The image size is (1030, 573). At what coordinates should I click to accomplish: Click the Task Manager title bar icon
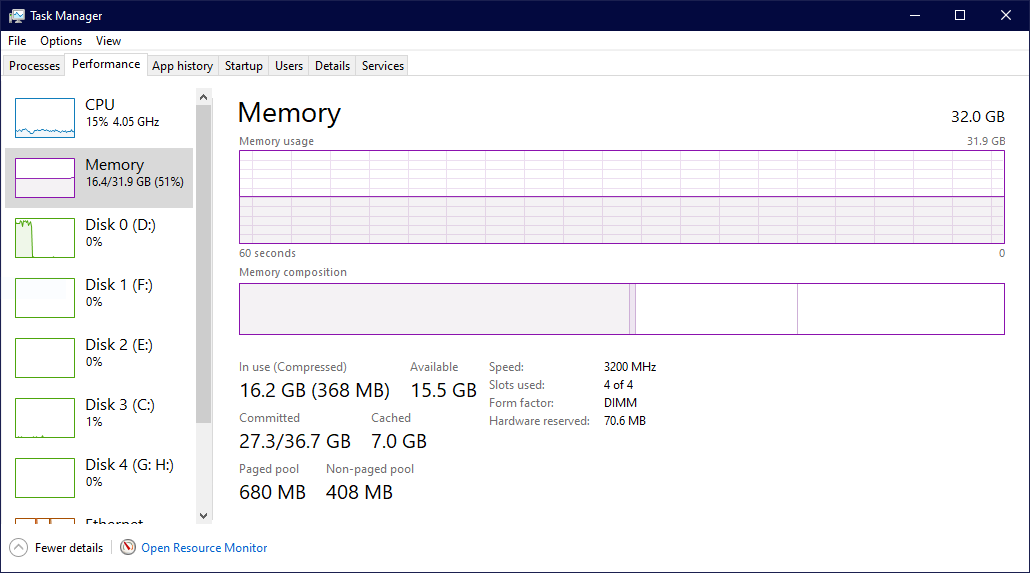tap(17, 15)
